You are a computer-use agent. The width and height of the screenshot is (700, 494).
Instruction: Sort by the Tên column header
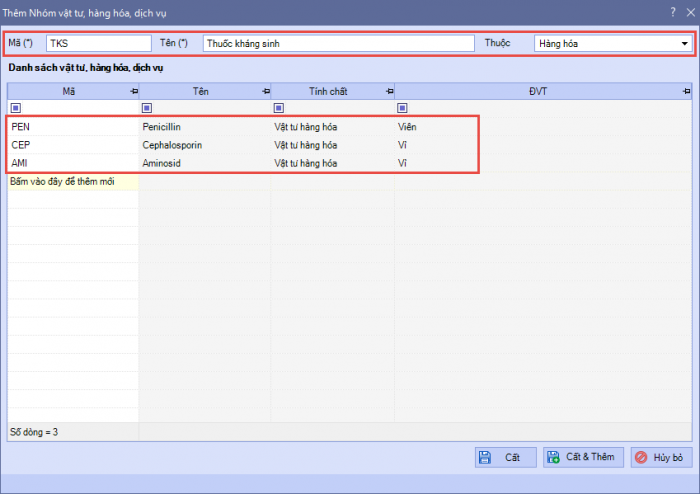click(x=201, y=91)
